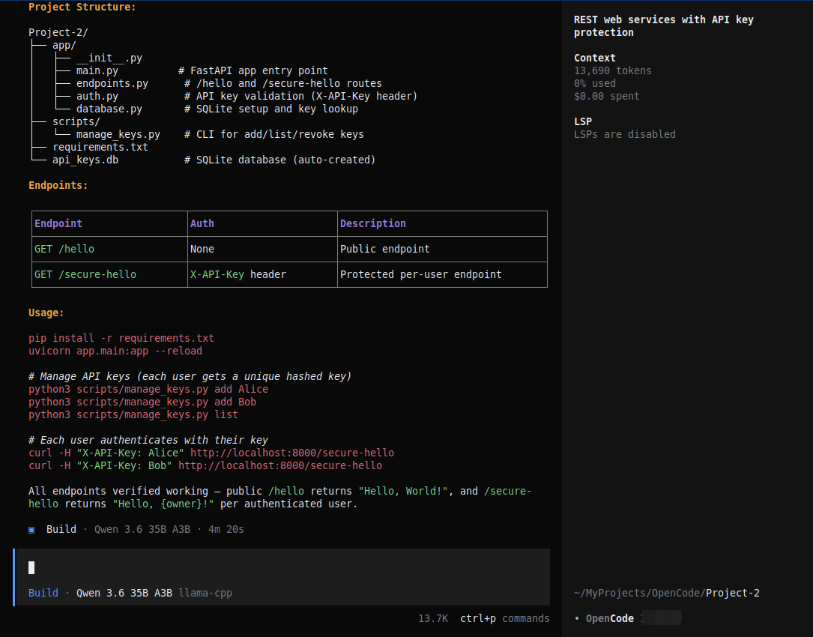Click the auth.py file line
Viewport: 813px width, 637px height.
point(97,96)
